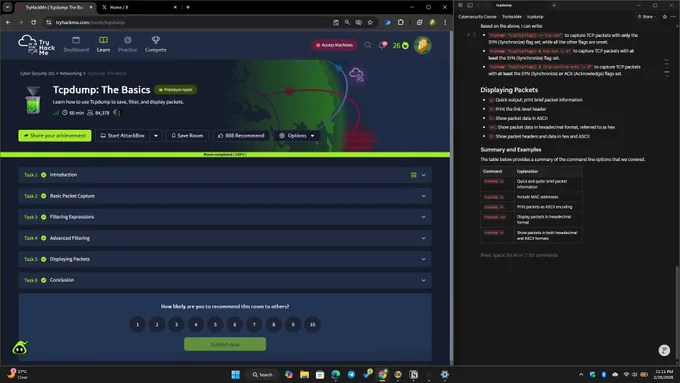Expand Task 1 Introduction

point(225,175)
